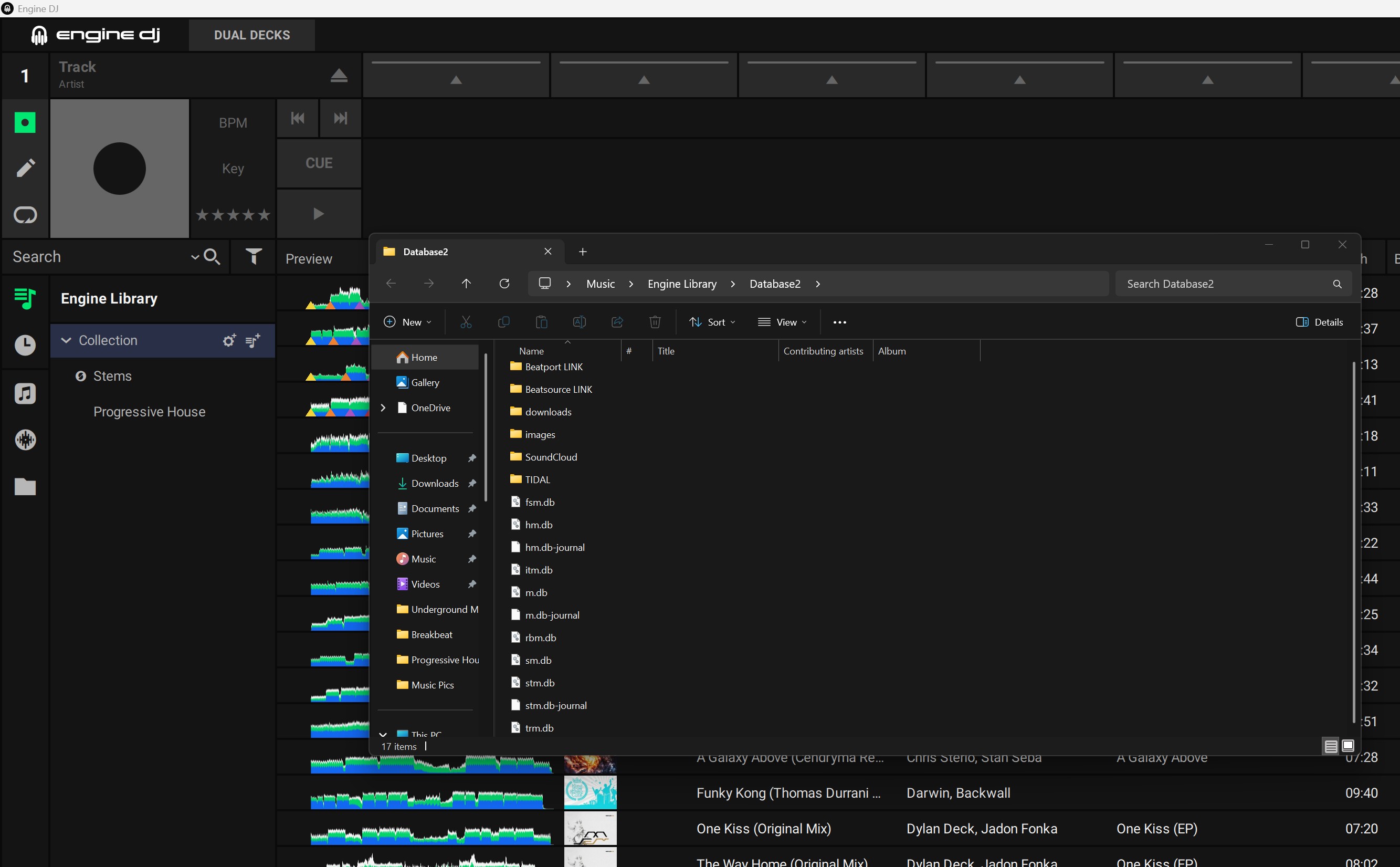Collapse the Collection tree in Engine Library

coord(67,340)
